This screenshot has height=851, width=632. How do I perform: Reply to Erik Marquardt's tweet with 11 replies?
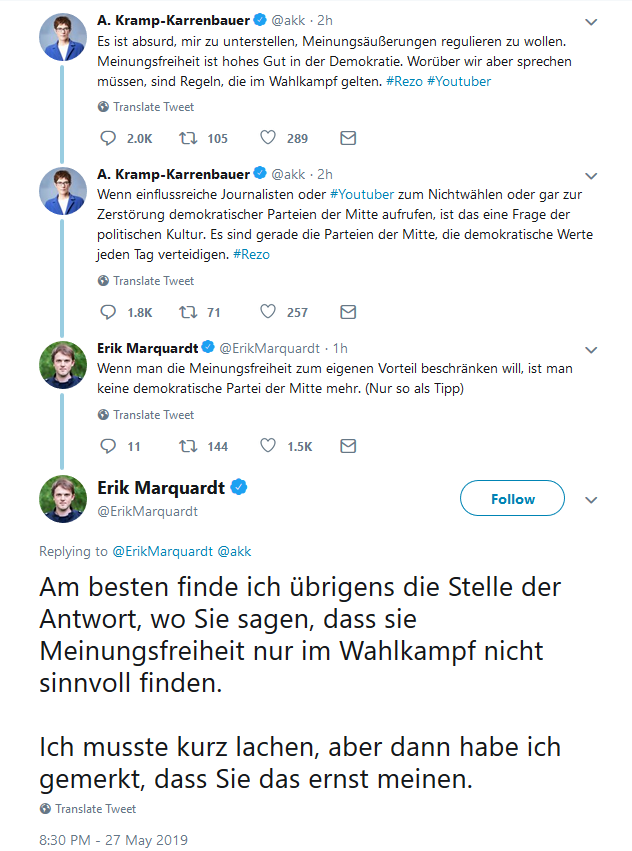109,446
